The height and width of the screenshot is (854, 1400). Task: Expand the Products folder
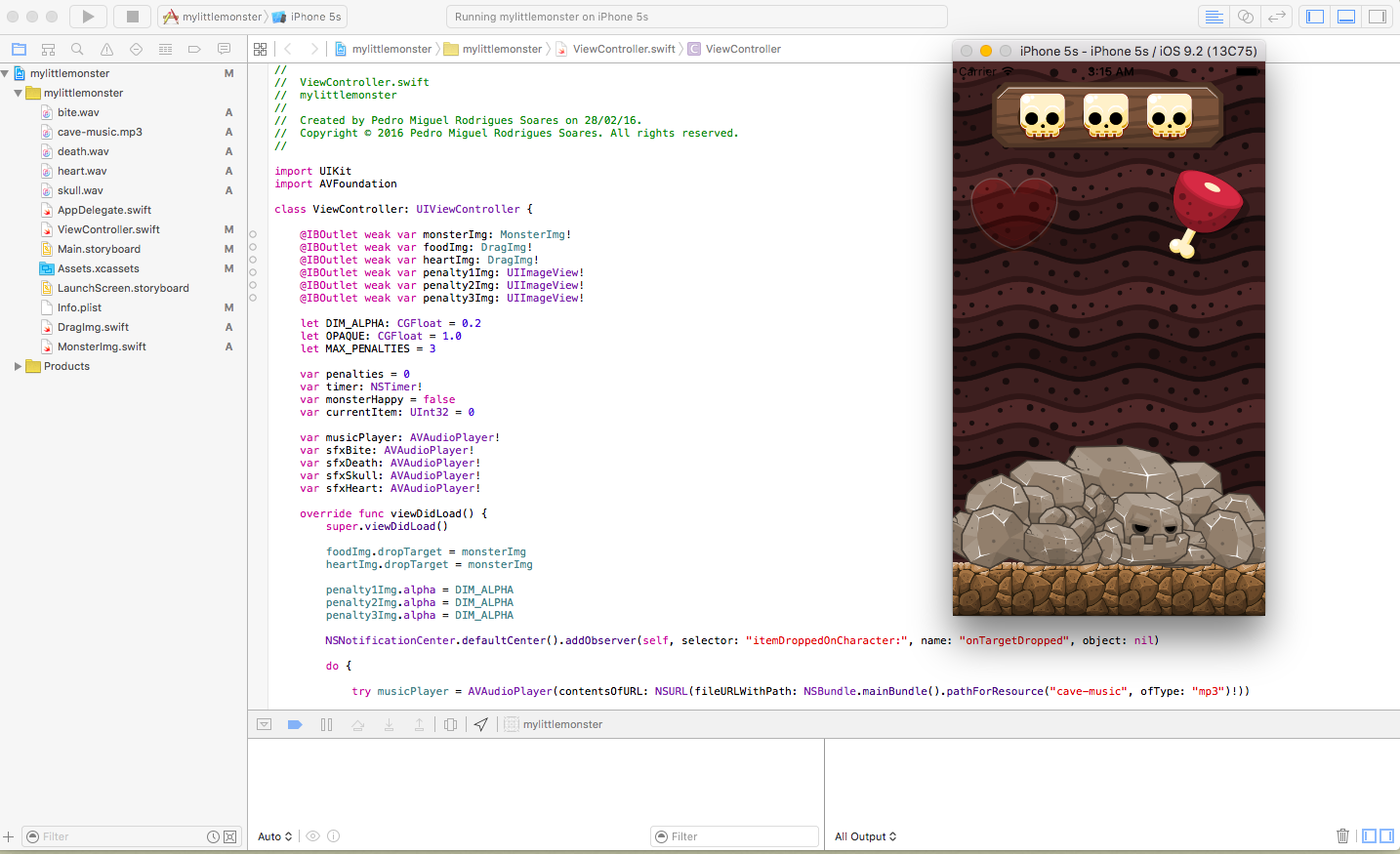click(18, 366)
